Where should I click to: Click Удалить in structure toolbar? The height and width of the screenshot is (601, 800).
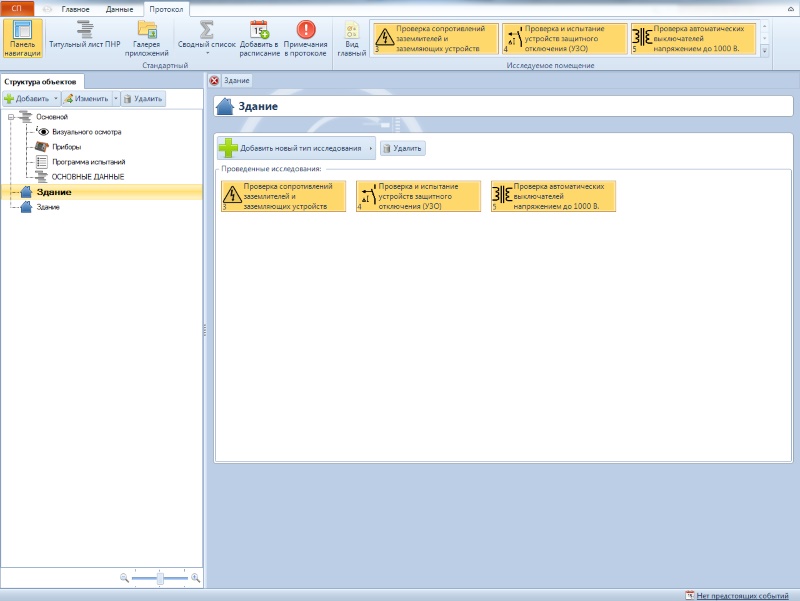(143, 98)
